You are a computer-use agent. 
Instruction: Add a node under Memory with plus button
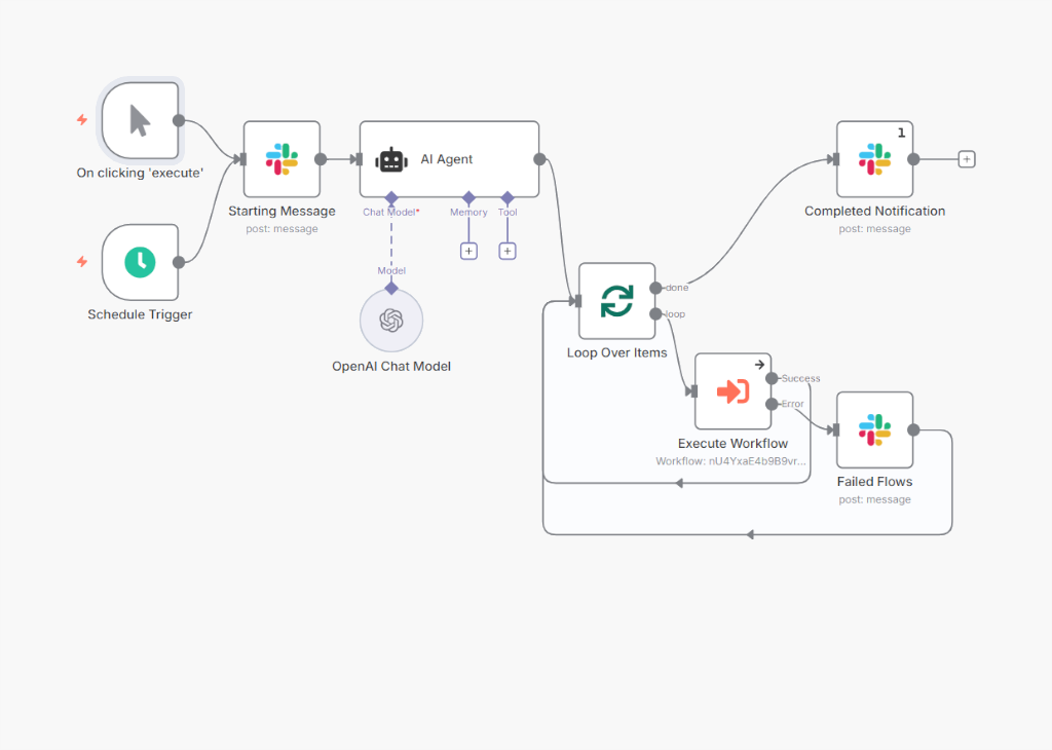469,251
